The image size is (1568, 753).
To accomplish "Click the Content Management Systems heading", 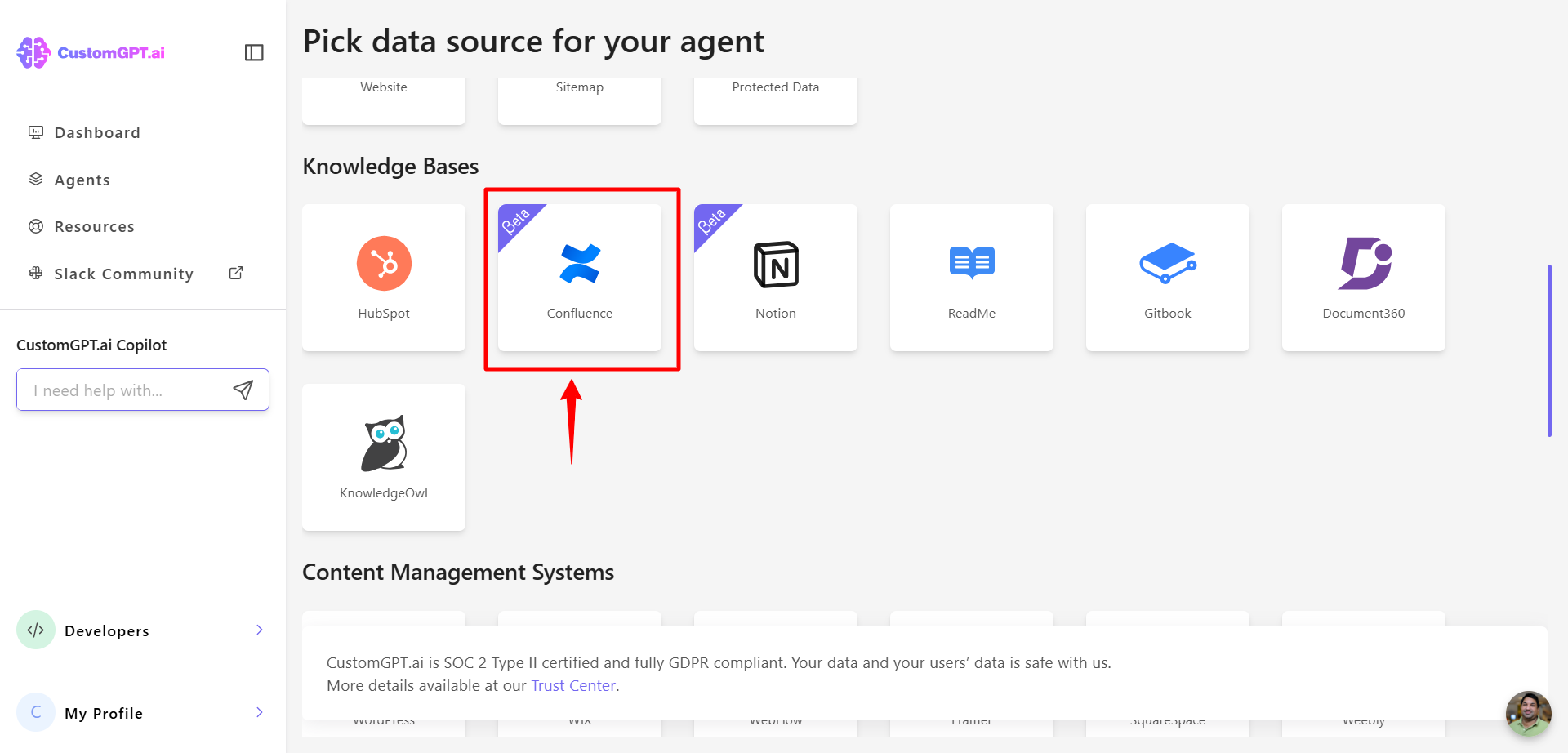I will (458, 573).
